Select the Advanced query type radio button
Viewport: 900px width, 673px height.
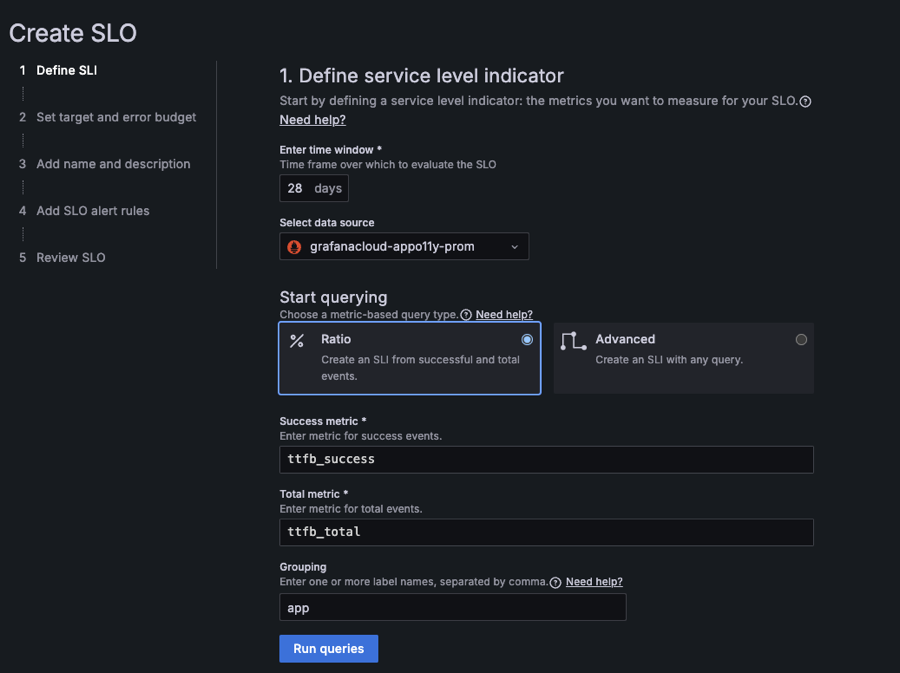point(801,339)
